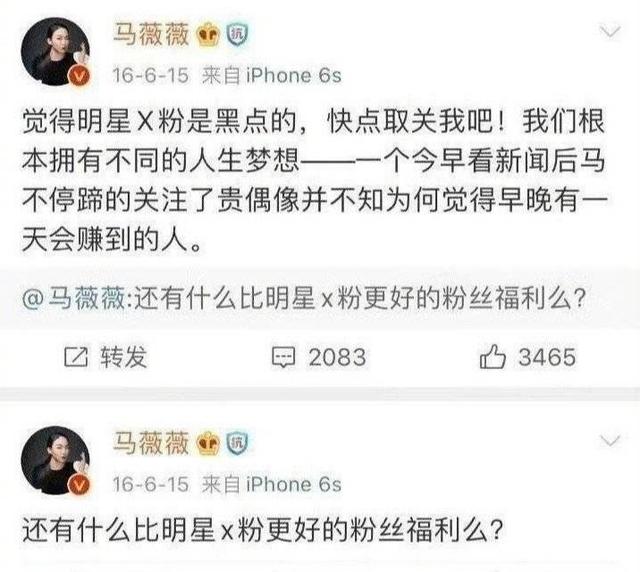Click the 3465 like count
This screenshot has width=640, height=572.
pyautogui.click(x=547, y=357)
